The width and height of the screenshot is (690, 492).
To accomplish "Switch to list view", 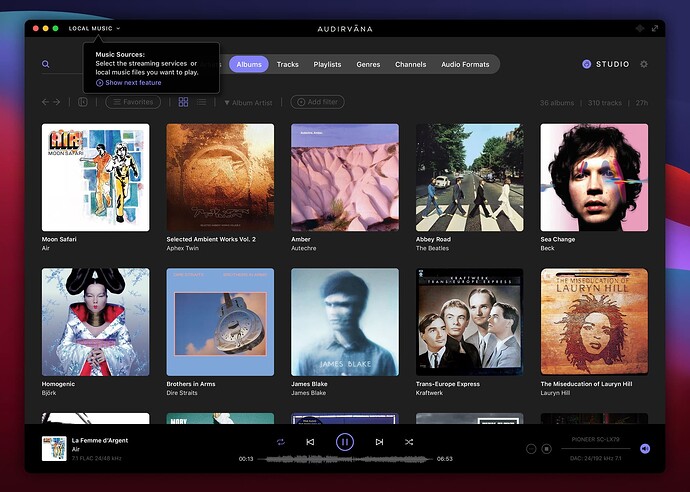I will [x=202, y=102].
